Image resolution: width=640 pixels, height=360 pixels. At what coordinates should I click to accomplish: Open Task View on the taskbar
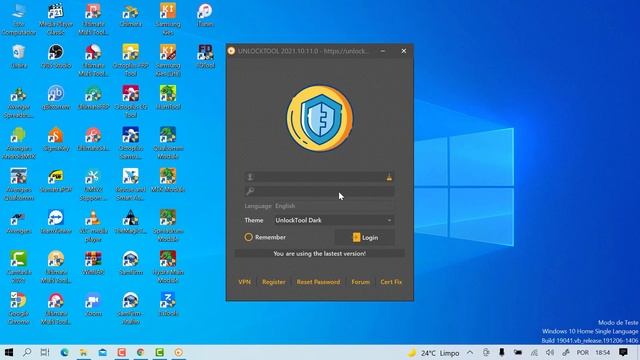pyautogui.click(x=45, y=352)
